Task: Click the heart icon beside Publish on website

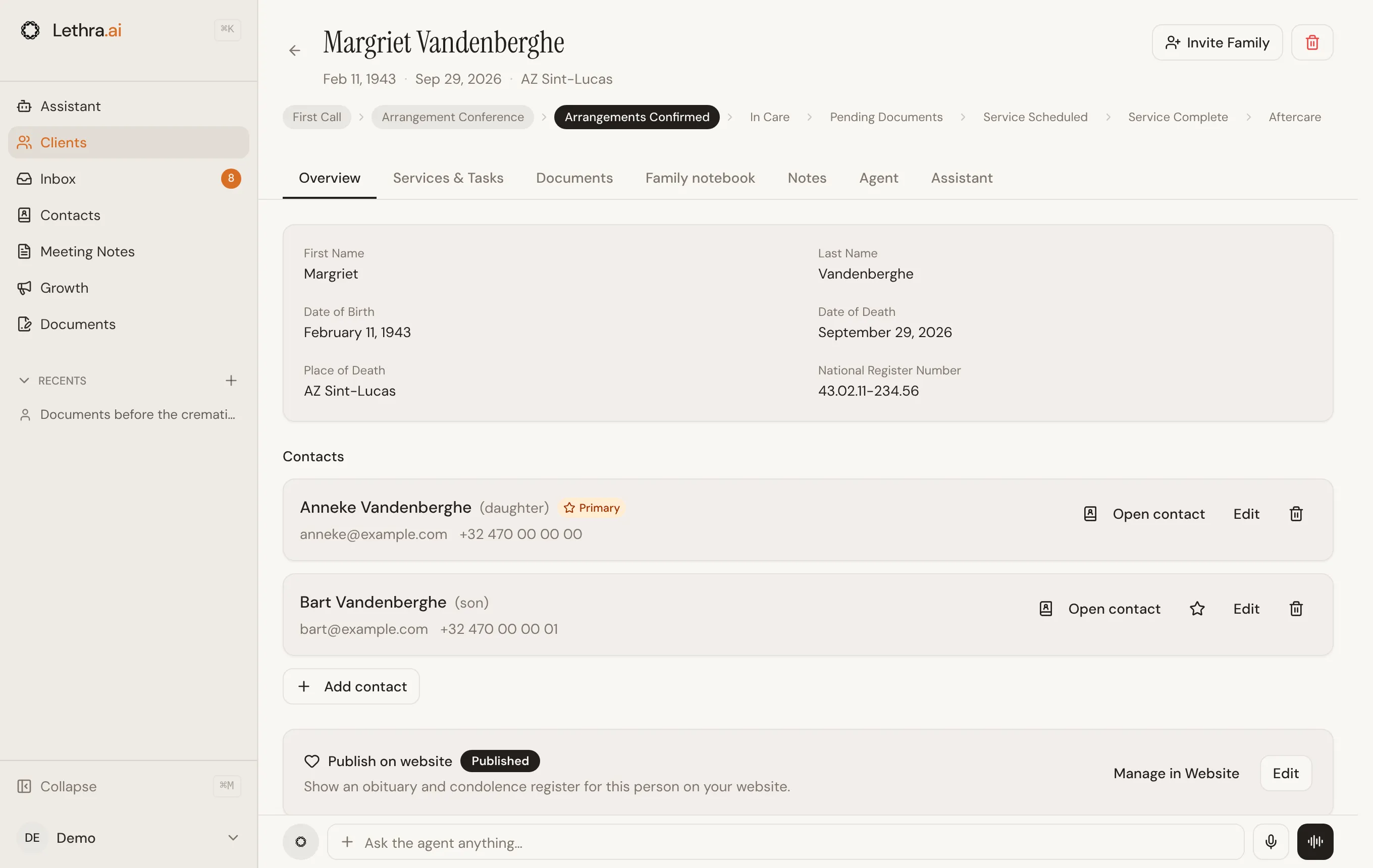Action: click(312, 762)
